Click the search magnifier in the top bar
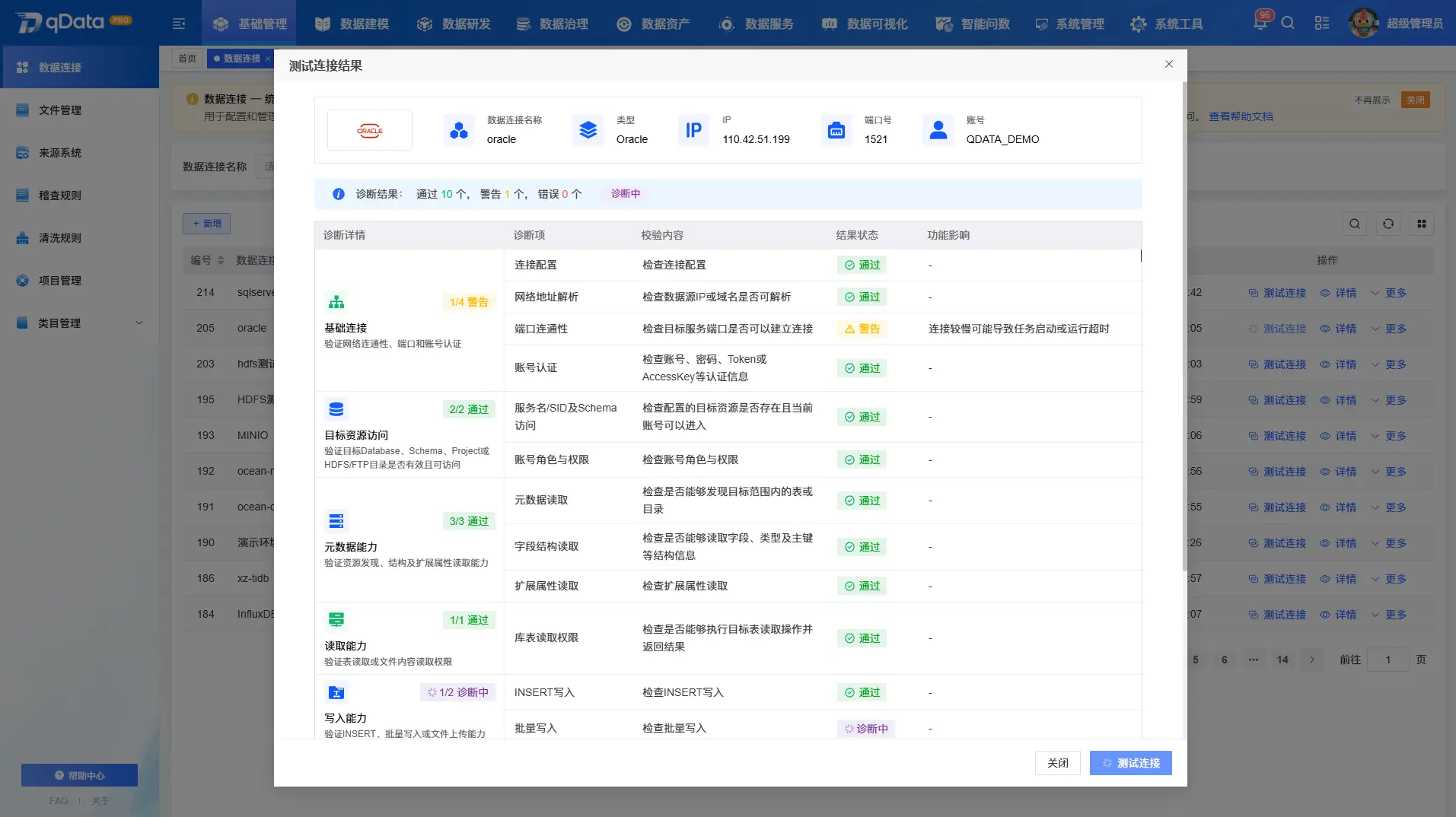The width and height of the screenshot is (1456, 817). [1288, 23]
